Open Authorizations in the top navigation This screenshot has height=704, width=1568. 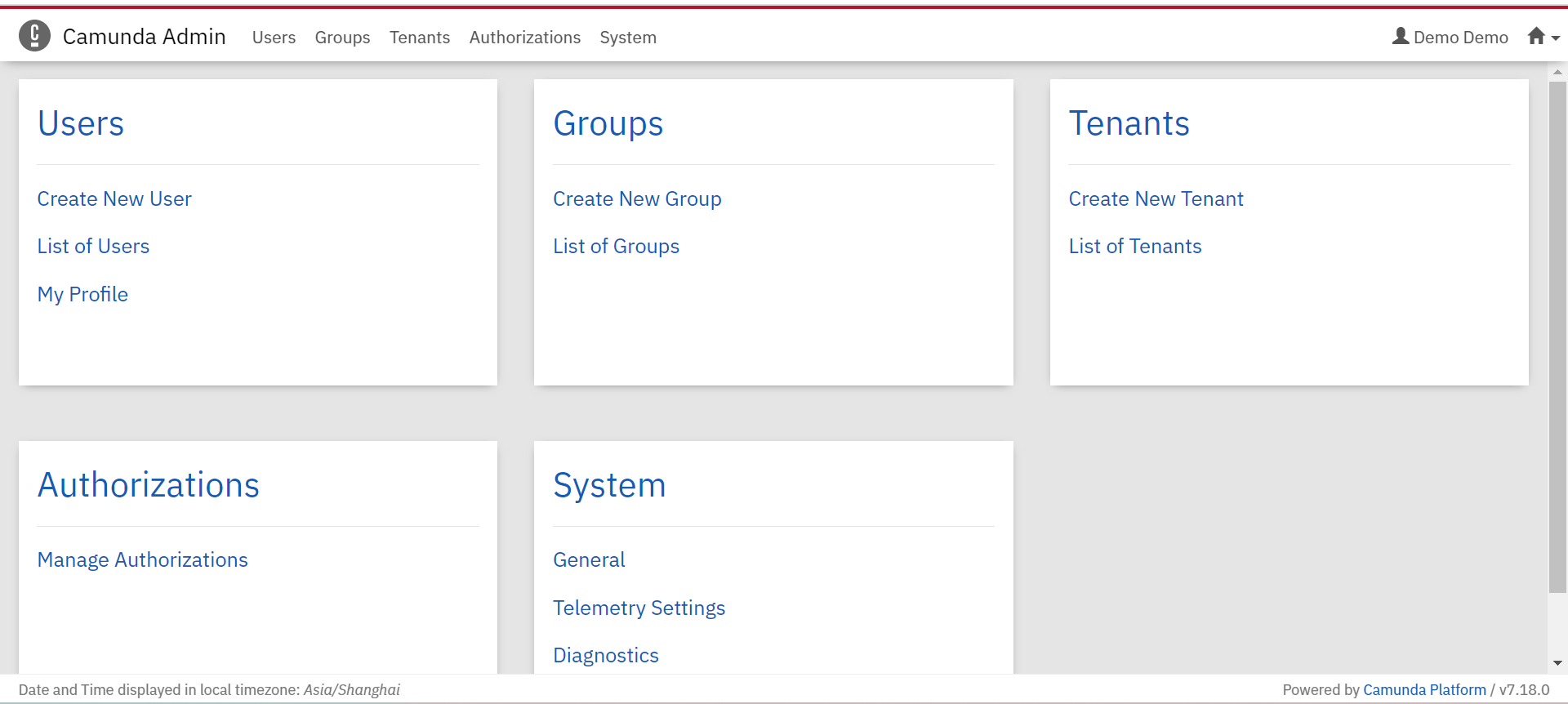525,38
